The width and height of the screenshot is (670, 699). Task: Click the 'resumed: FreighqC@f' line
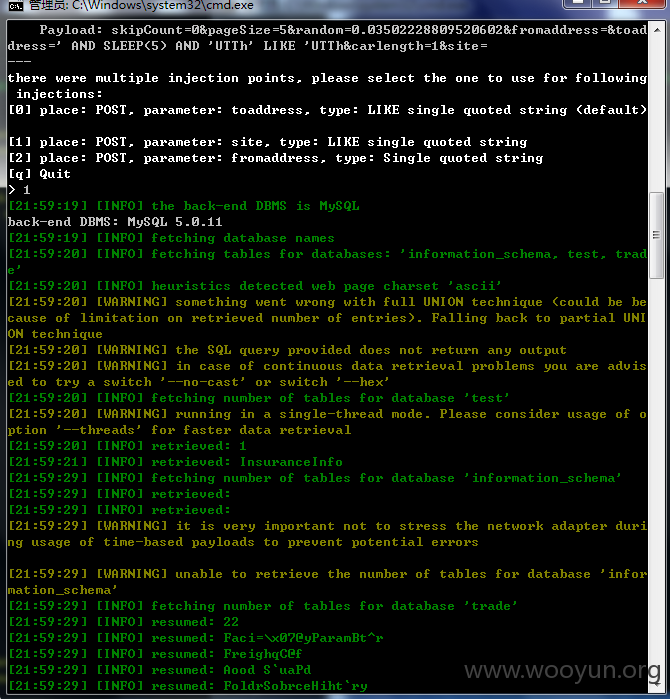[x=155, y=654]
